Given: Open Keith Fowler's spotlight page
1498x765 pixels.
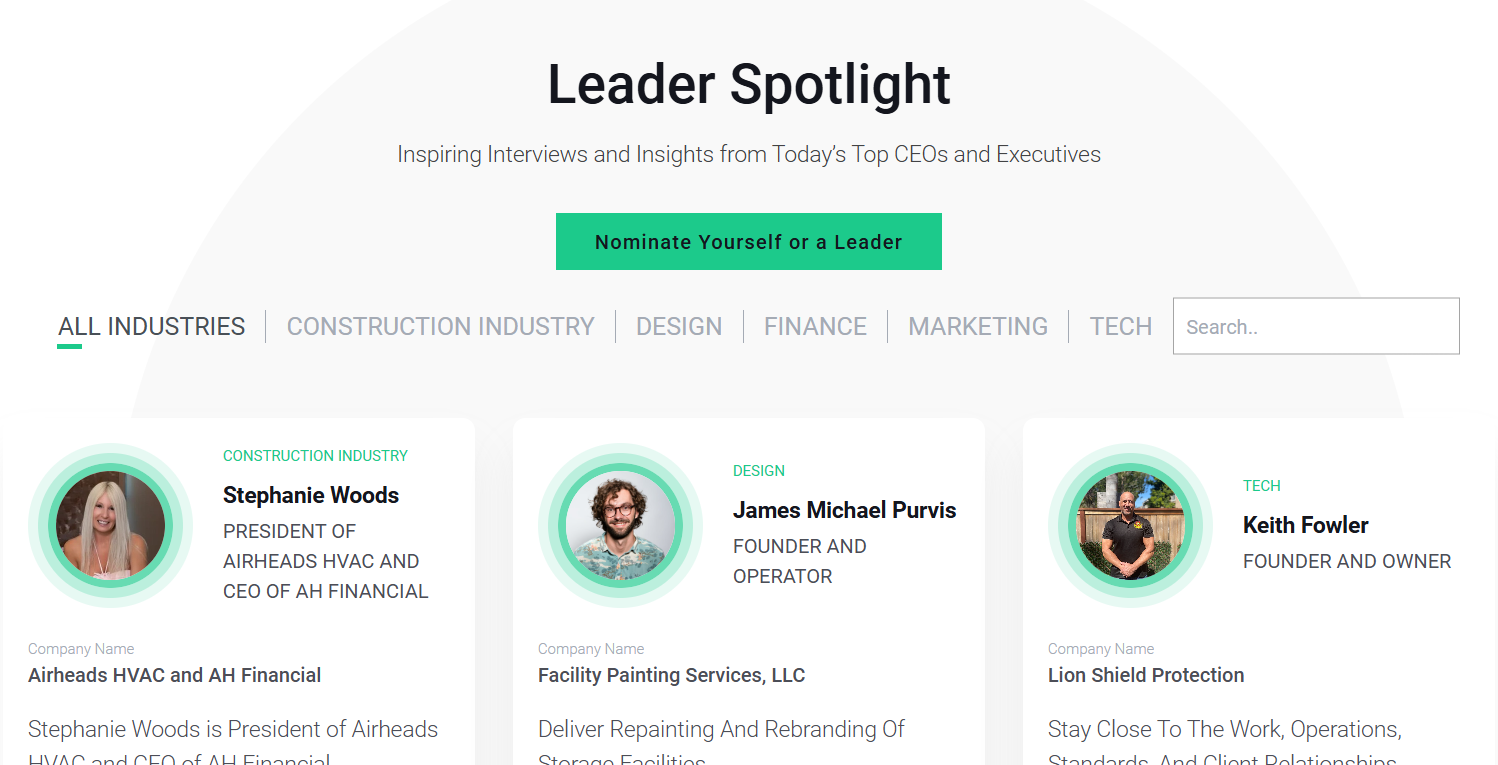Looking at the screenshot, I should click(1305, 524).
